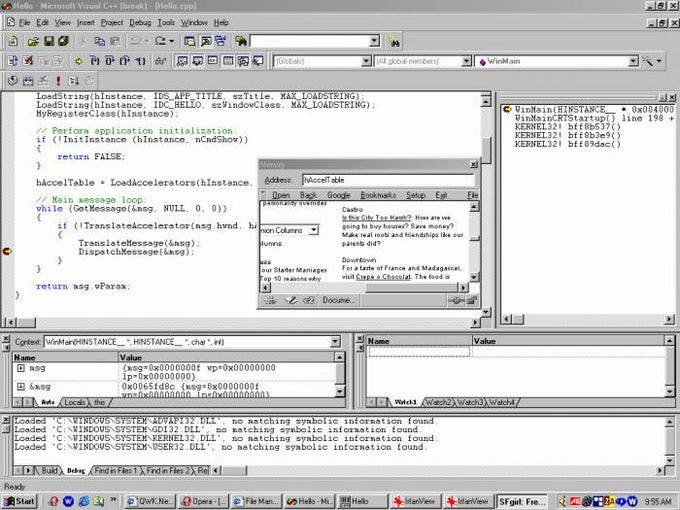This screenshot has width=680, height=510.
Task: Click the Restart debugger icon
Action: pos(13,61)
